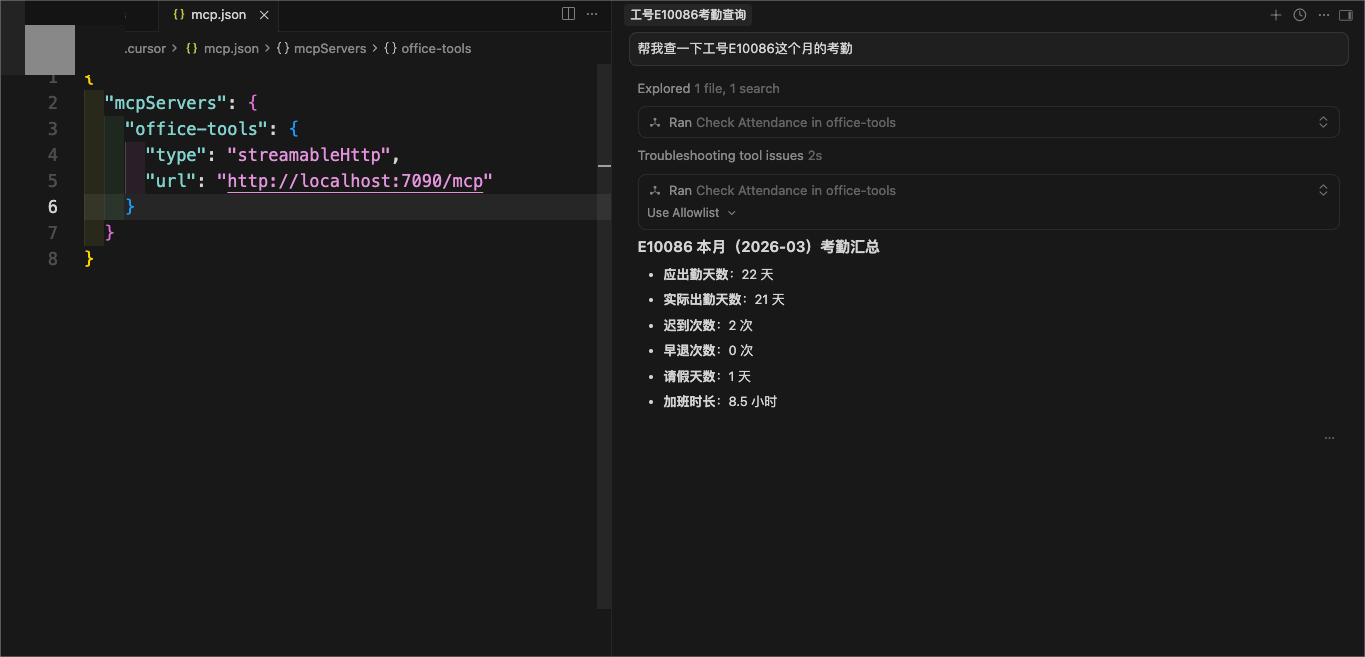The image size is (1365, 657).
Task: Close the mcp.json editor tab
Action: point(264,15)
